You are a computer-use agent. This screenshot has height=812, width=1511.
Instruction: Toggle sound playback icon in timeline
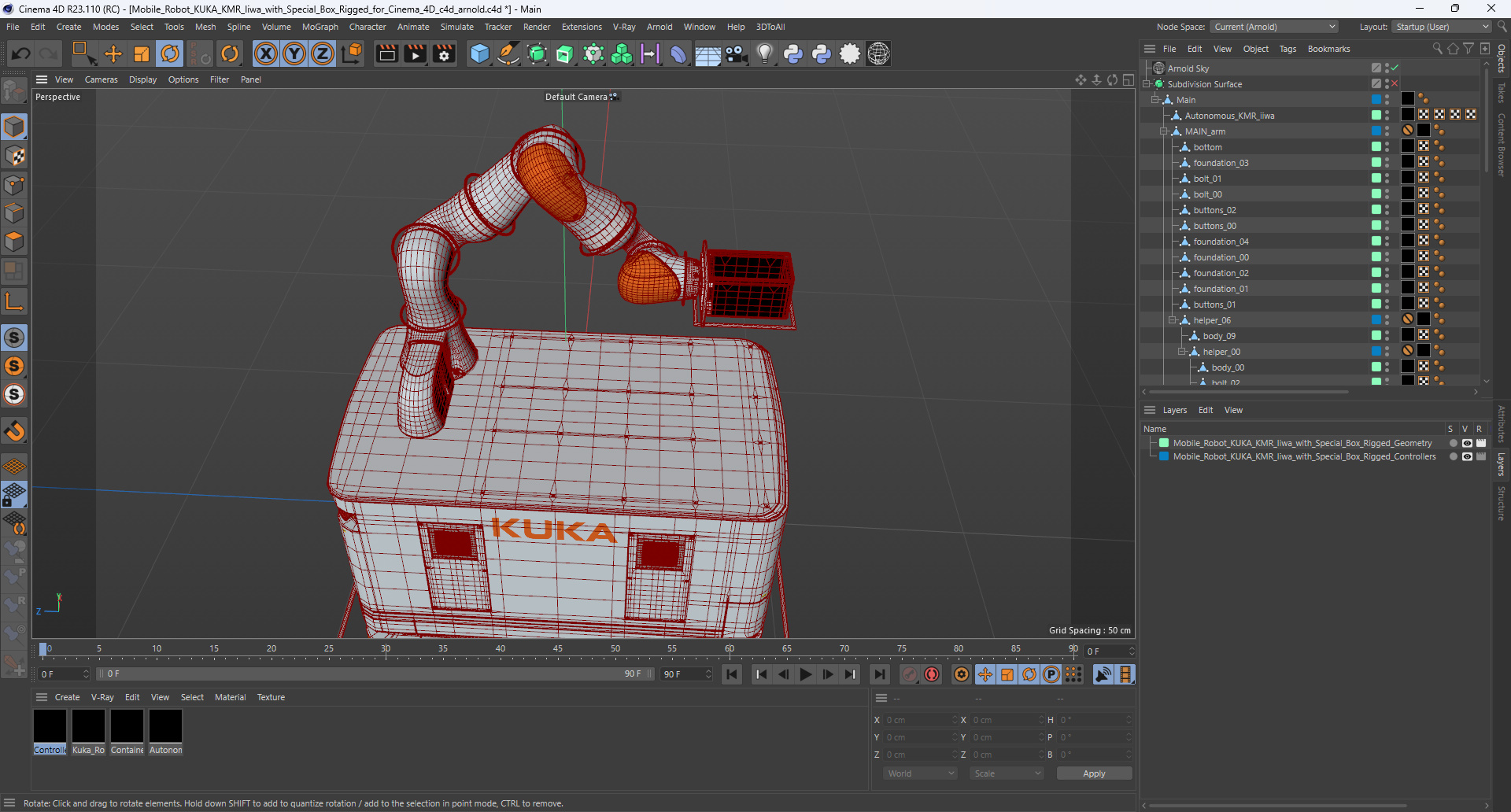point(1103,674)
